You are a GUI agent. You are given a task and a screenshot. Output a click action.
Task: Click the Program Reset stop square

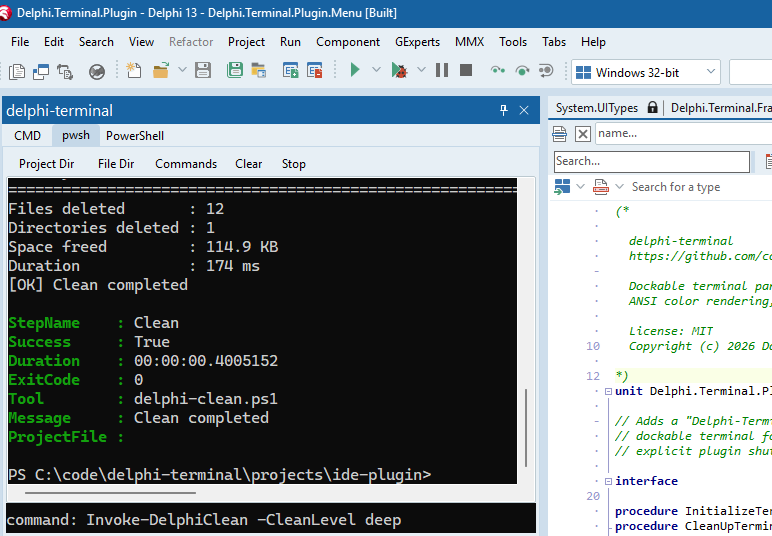[x=466, y=70]
